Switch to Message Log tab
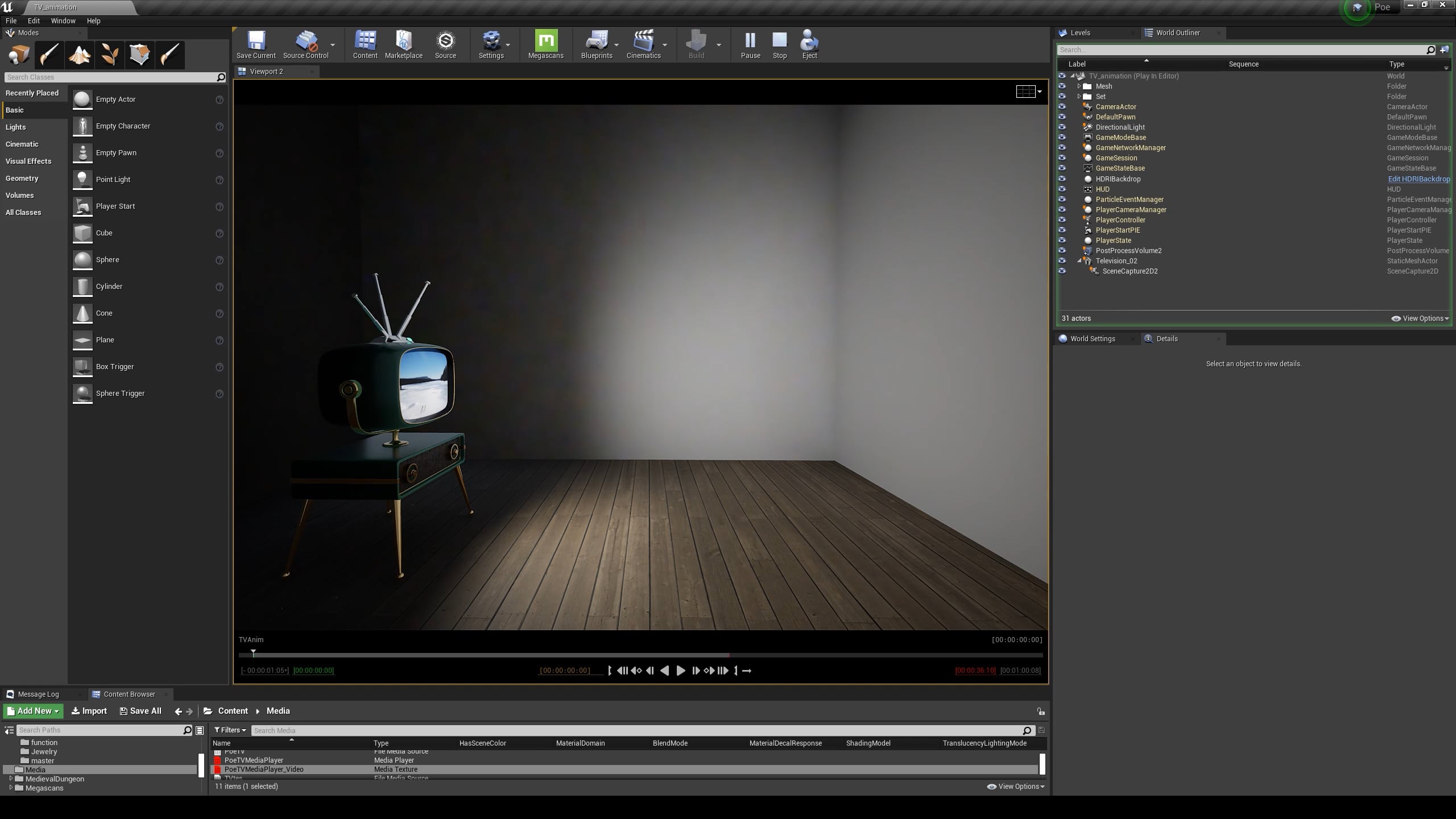Image resolution: width=1456 pixels, height=819 pixels. [x=38, y=694]
